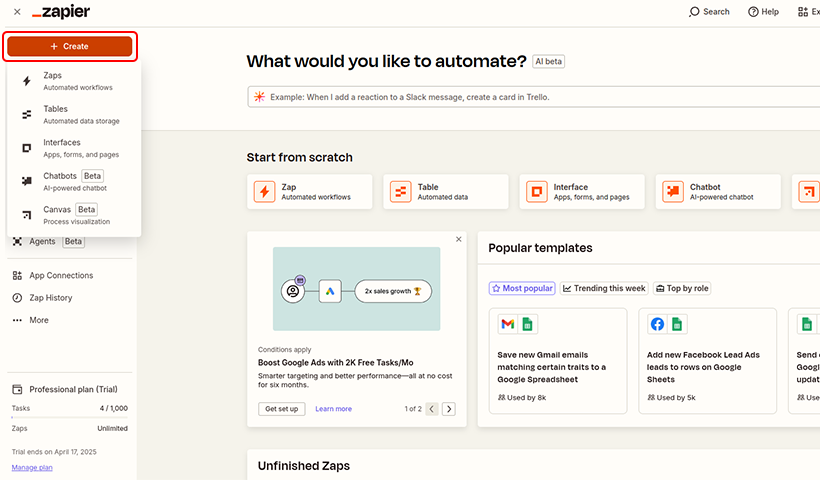Click the Boost Google Ads promo title

pyautogui.click(x=336, y=362)
